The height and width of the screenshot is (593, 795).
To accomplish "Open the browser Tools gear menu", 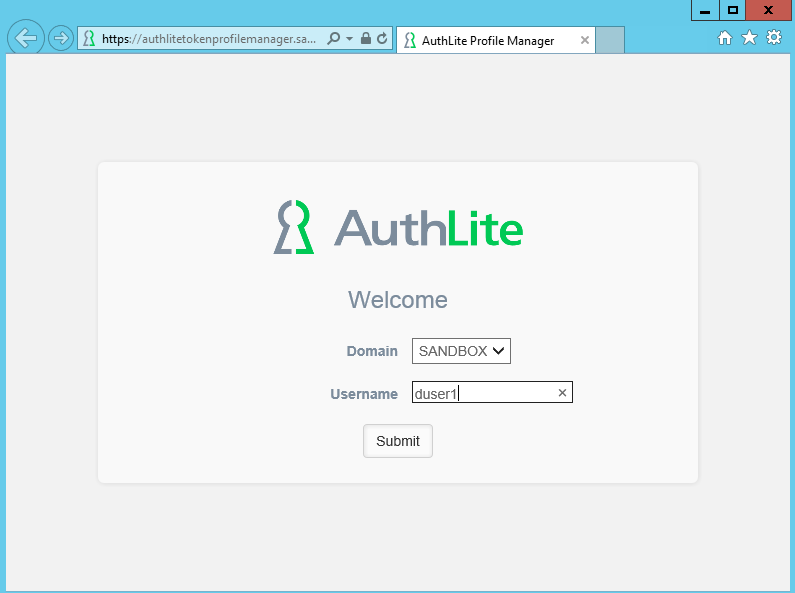I will (774, 38).
